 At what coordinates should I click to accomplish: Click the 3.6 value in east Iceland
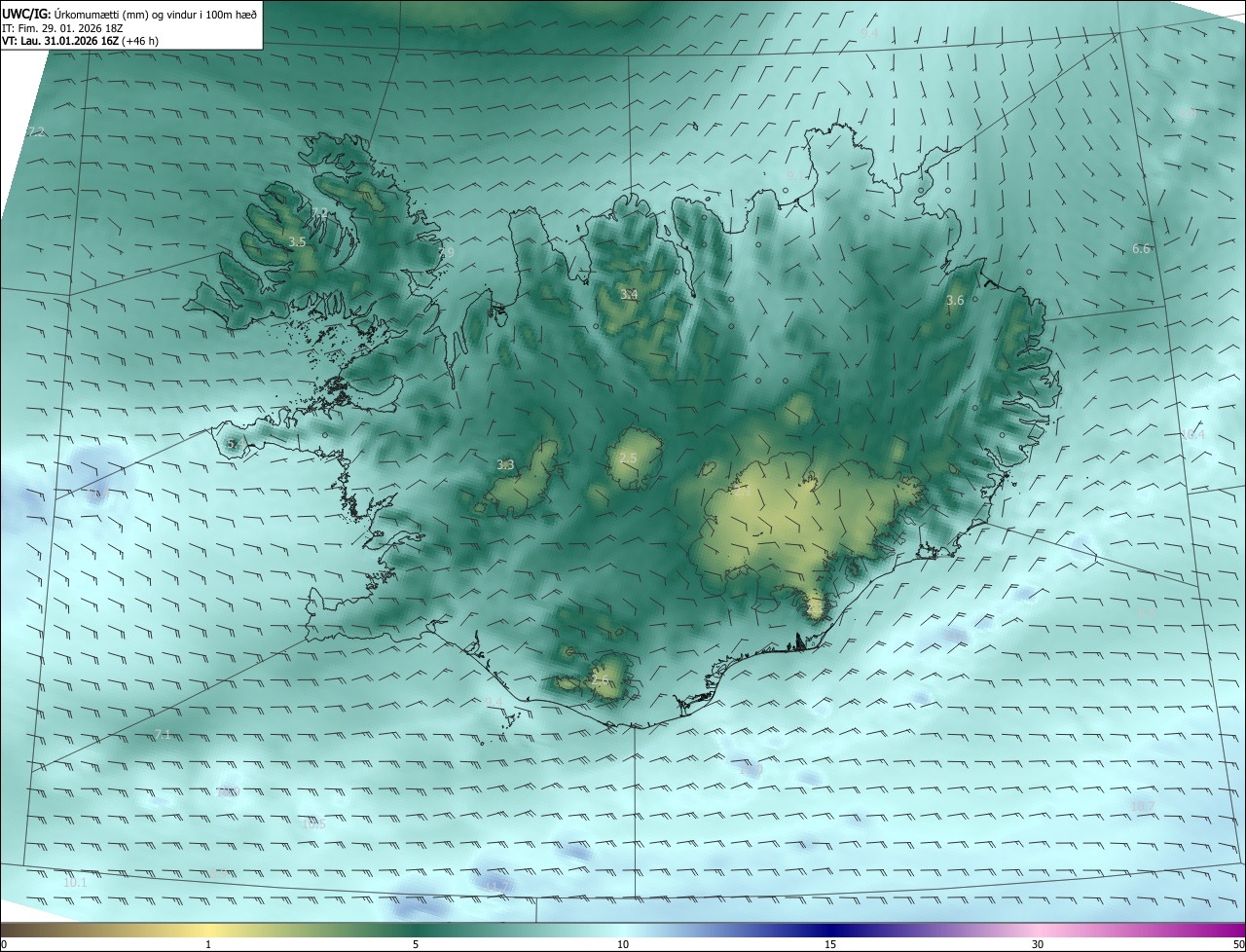pos(955,301)
